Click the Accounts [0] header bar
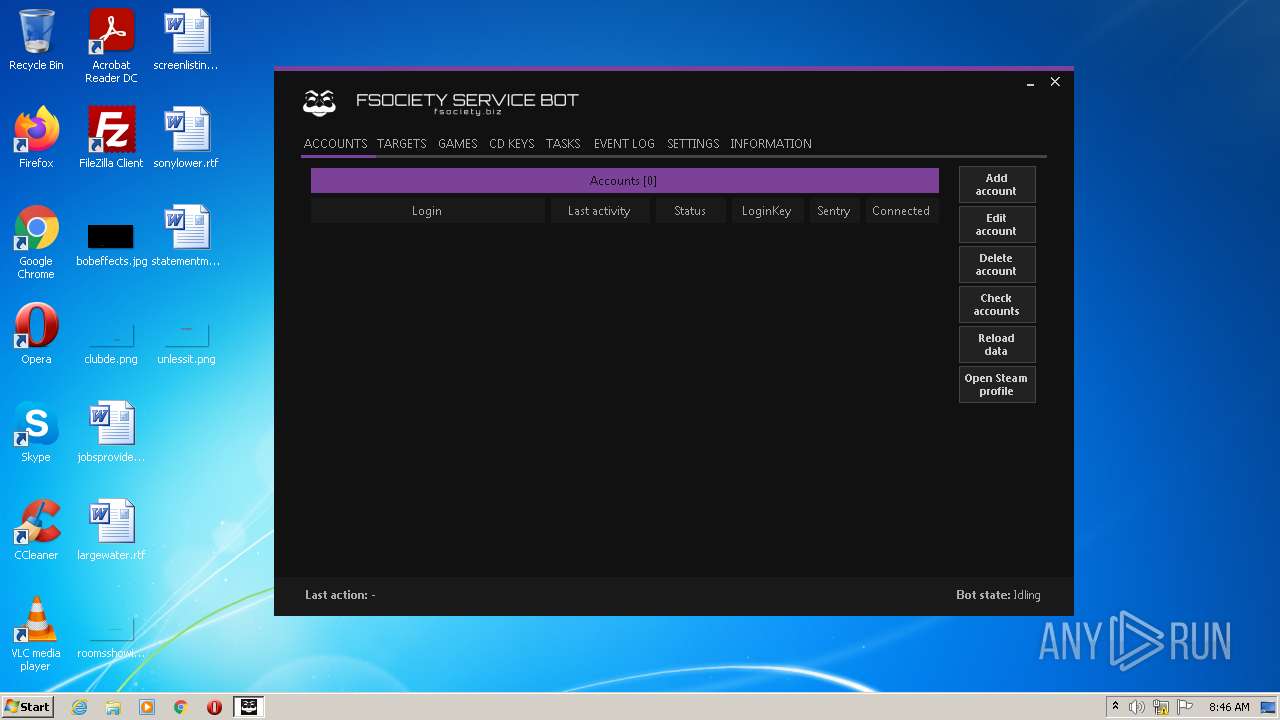1280x720 pixels. 624,181
